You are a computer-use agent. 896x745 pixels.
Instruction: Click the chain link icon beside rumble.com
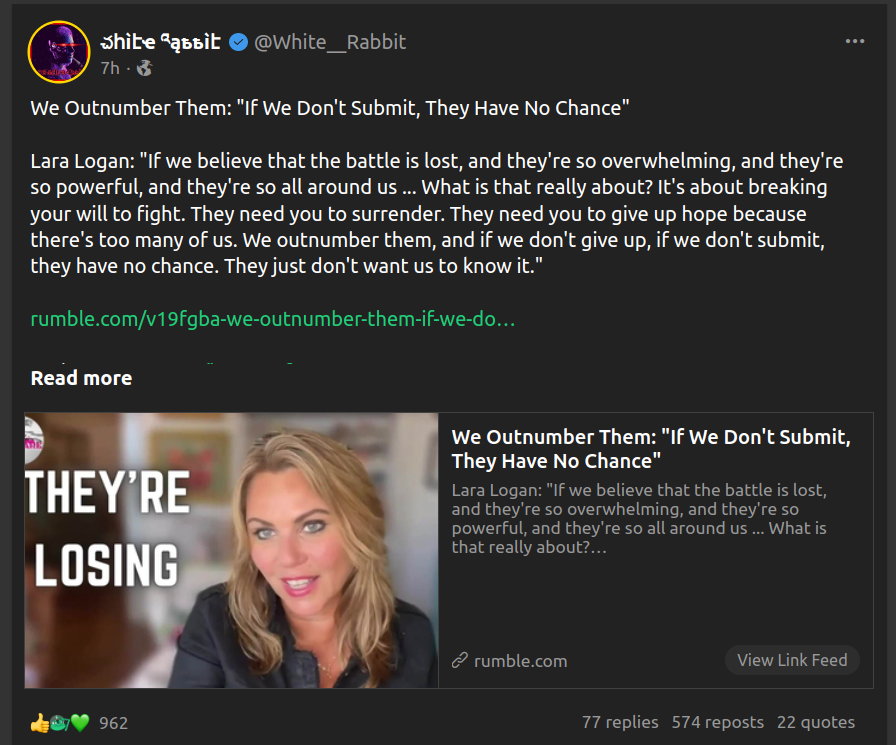pyautogui.click(x=460, y=660)
